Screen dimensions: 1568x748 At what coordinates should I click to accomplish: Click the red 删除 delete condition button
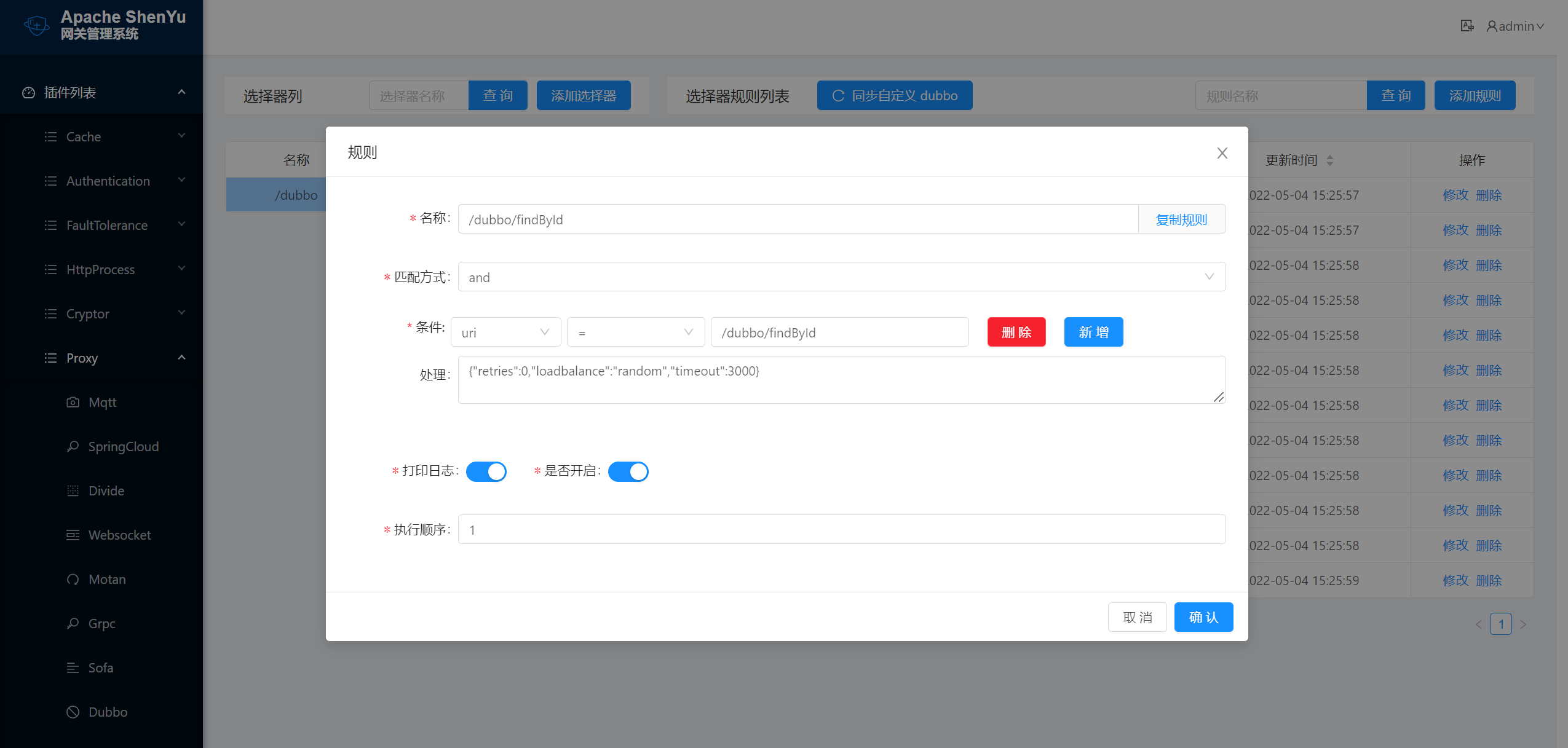1016,333
